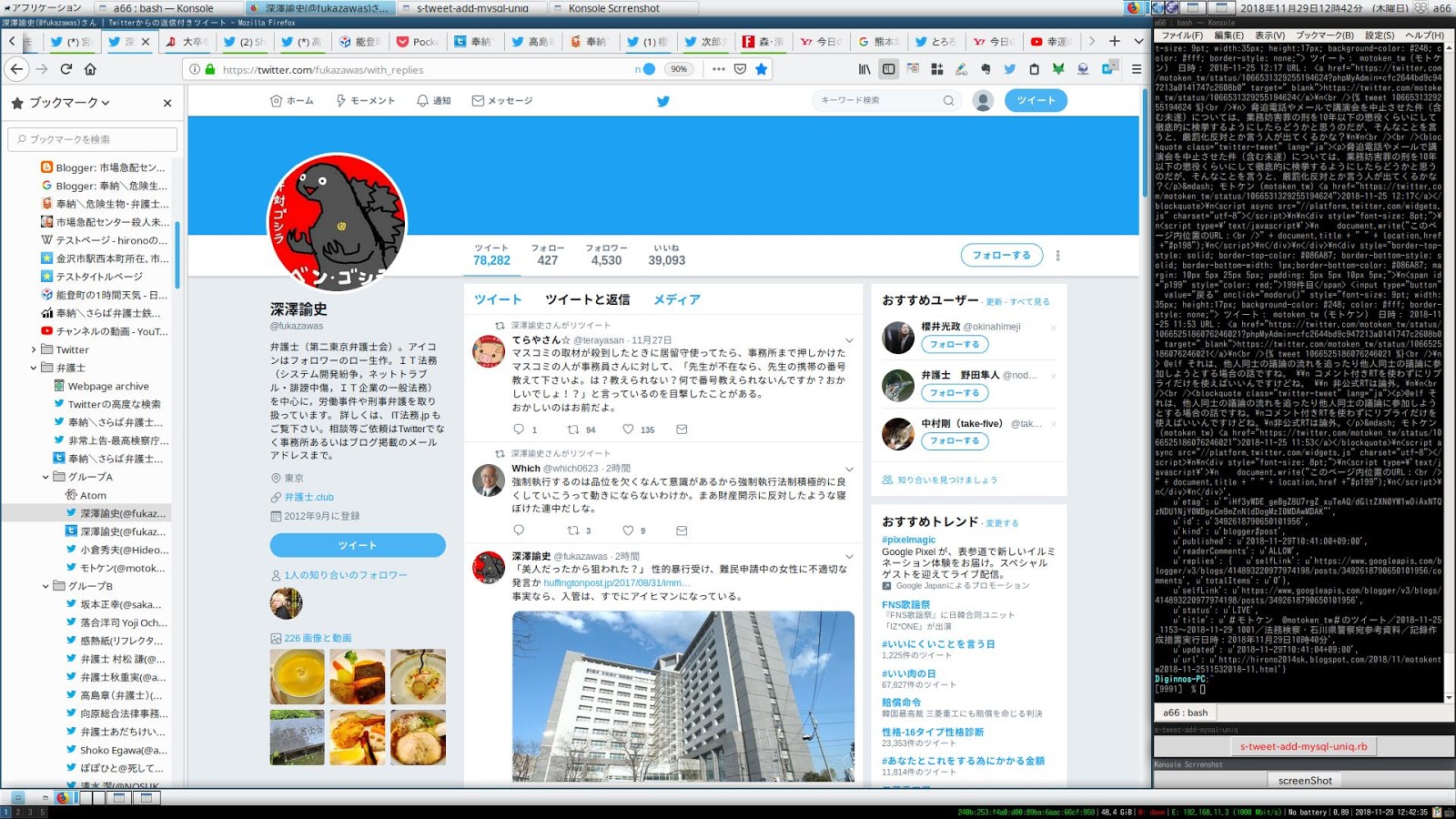Image resolution: width=1456 pixels, height=819 pixels.
Task: Like the てらやさん tweet with 135 likes
Action: tap(628, 430)
